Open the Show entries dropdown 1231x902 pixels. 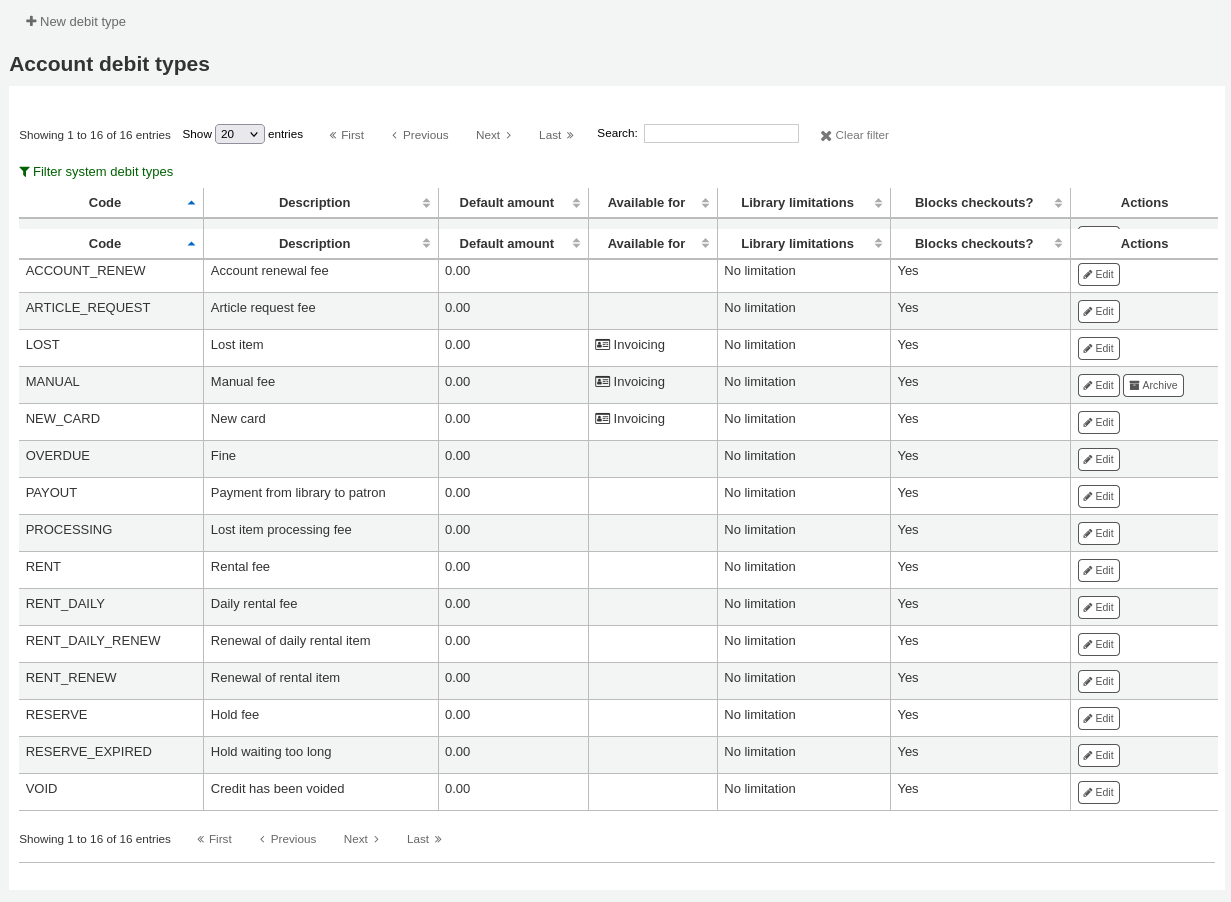click(x=239, y=133)
